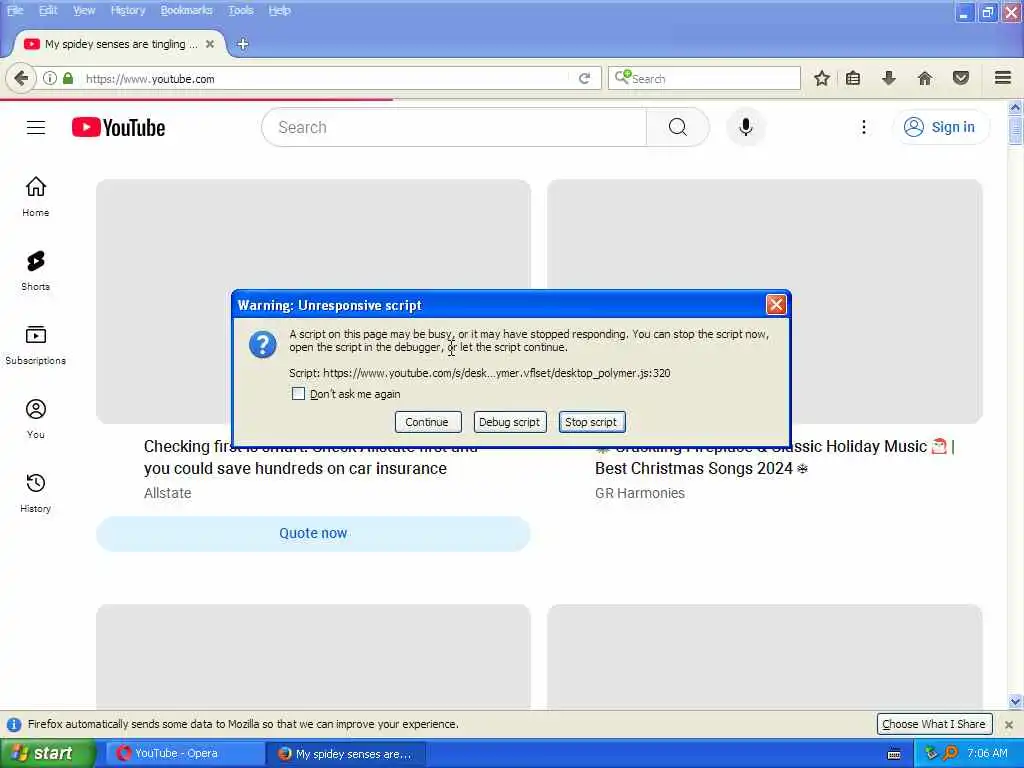Image resolution: width=1024 pixels, height=768 pixels.
Task: Open Windows Start button
Action: pos(47,753)
